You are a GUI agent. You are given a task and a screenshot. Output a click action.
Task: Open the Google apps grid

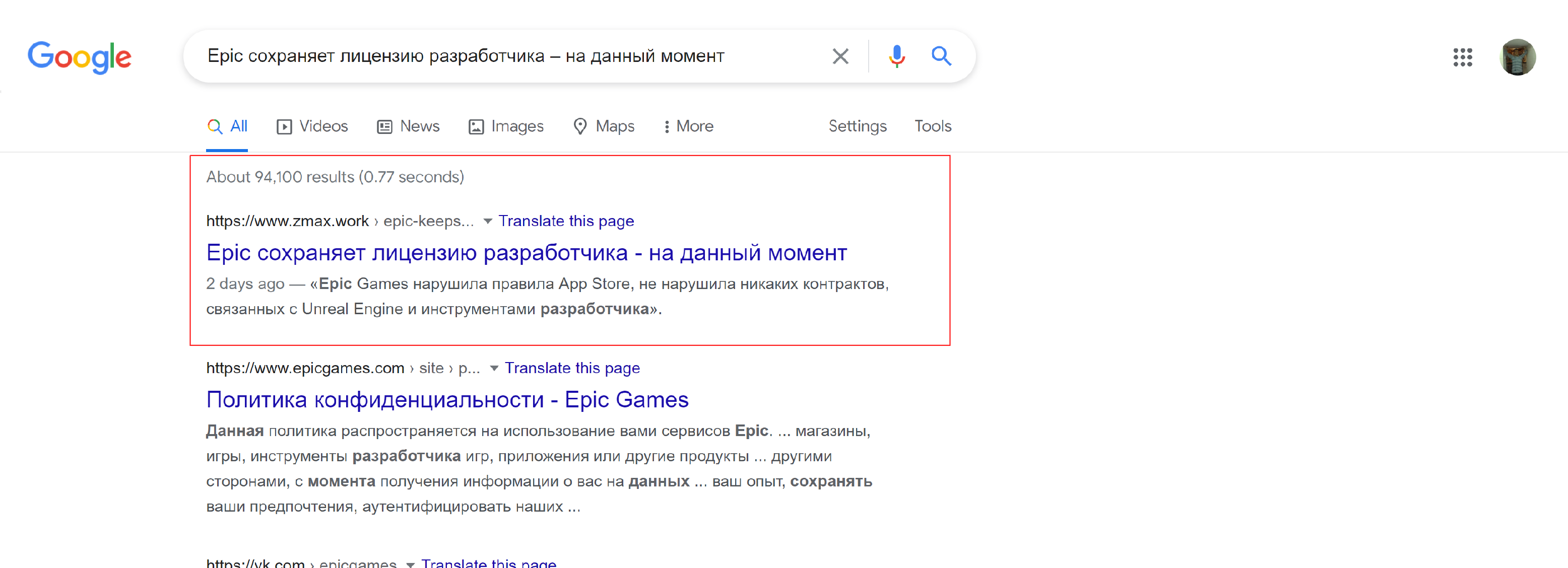click(x=1462, y=58)
